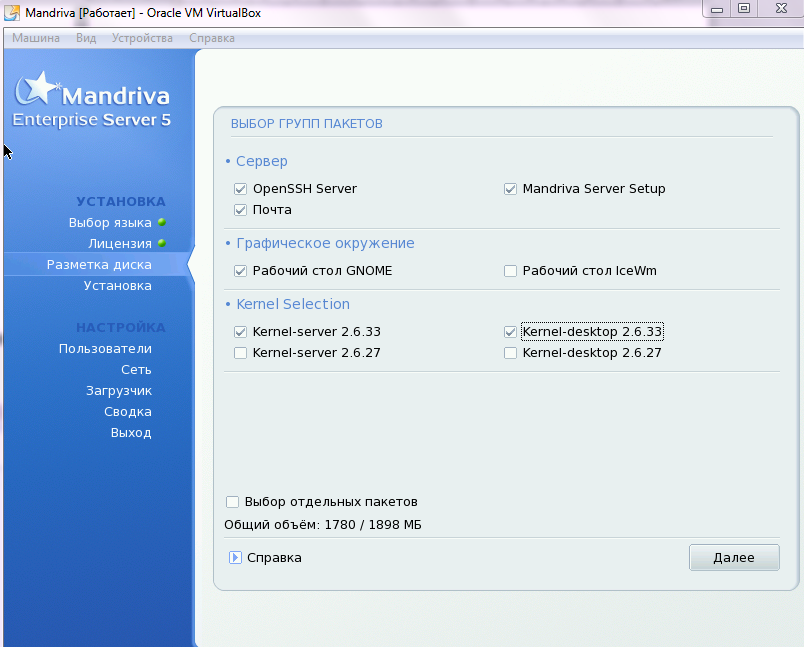Click the Сервер group heading

point(262,161)
